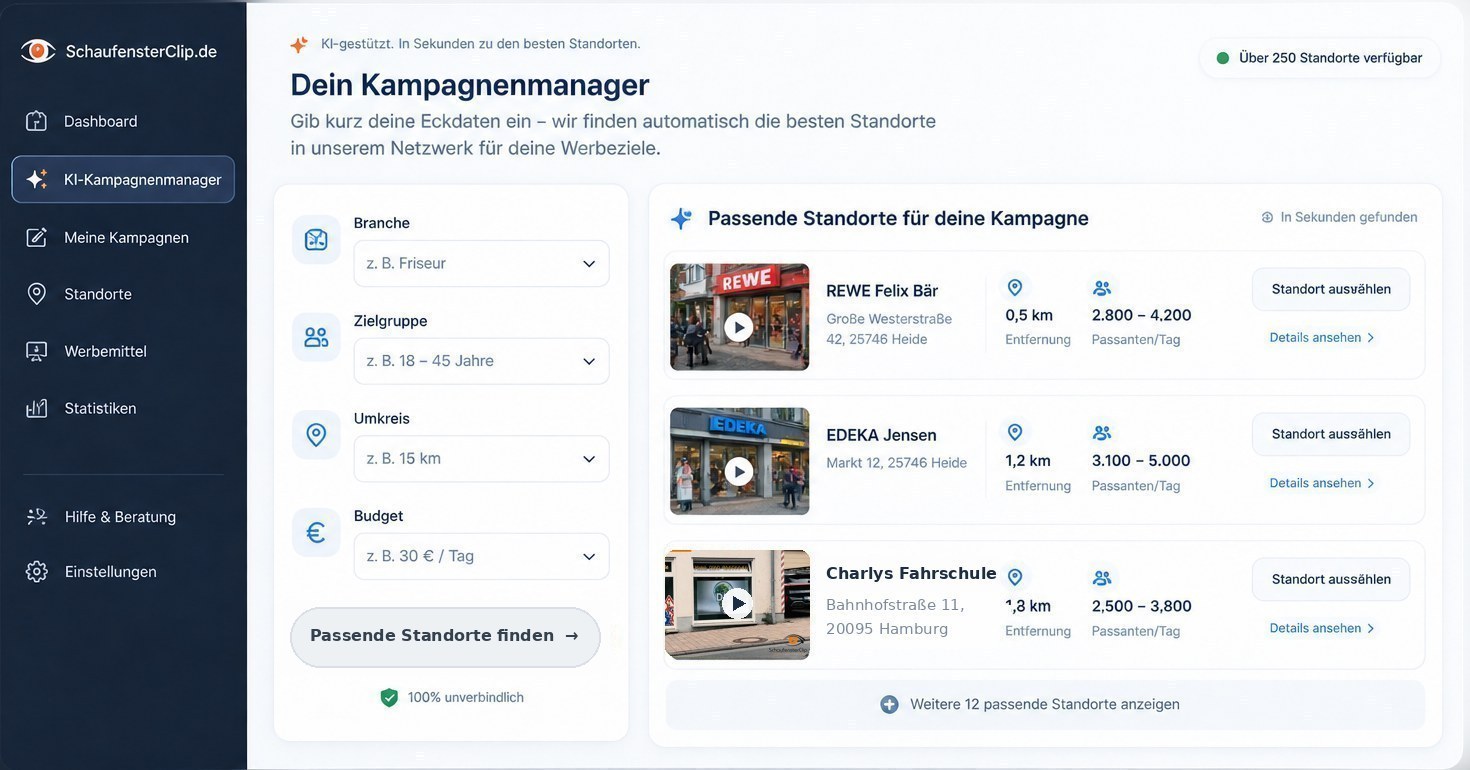1470x770 pixels.
Task: Click the EDEKA Jensen title
Action: tap(881, 435)
